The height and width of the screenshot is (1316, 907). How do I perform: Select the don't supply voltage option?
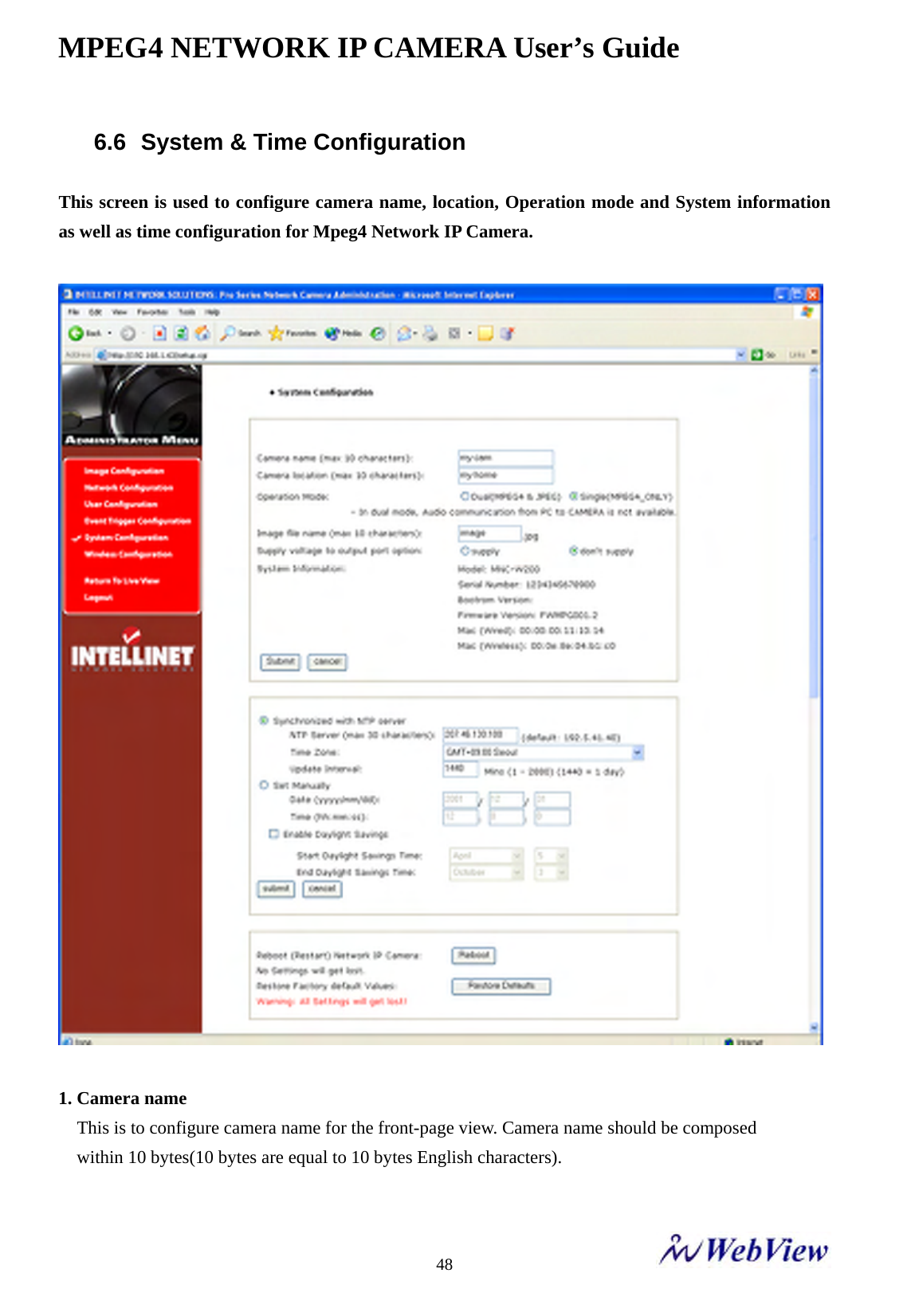tap(573, 550)
